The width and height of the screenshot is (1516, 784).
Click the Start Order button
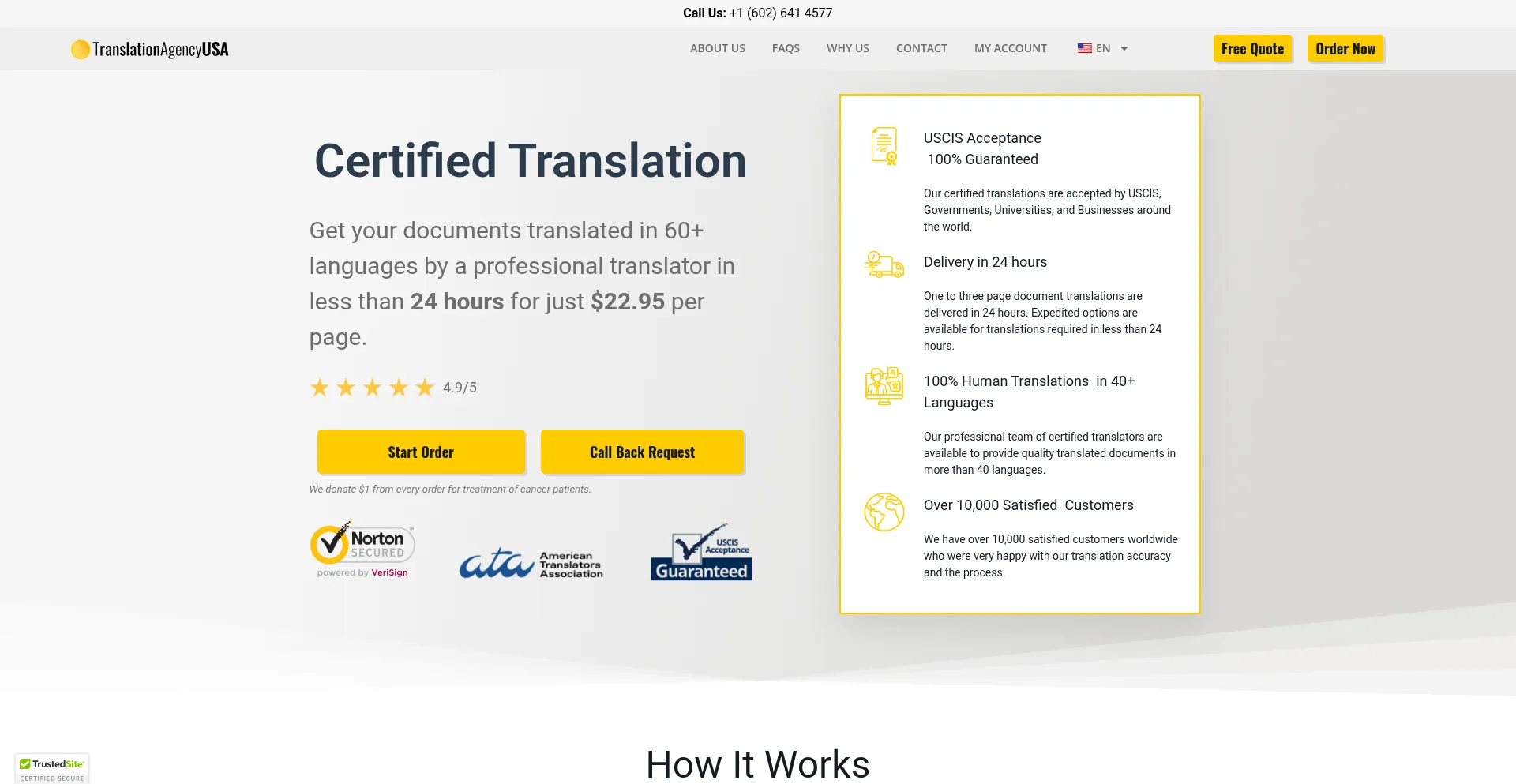[421, 452]
